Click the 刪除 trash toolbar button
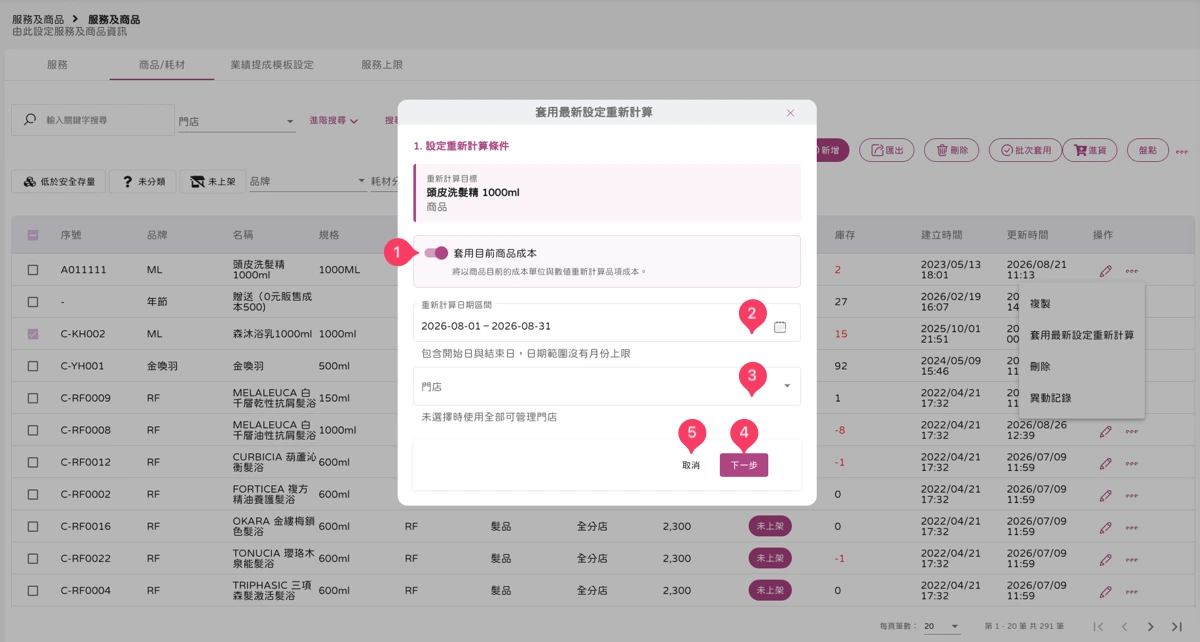1200x642 pixels. tap(951, 150)
